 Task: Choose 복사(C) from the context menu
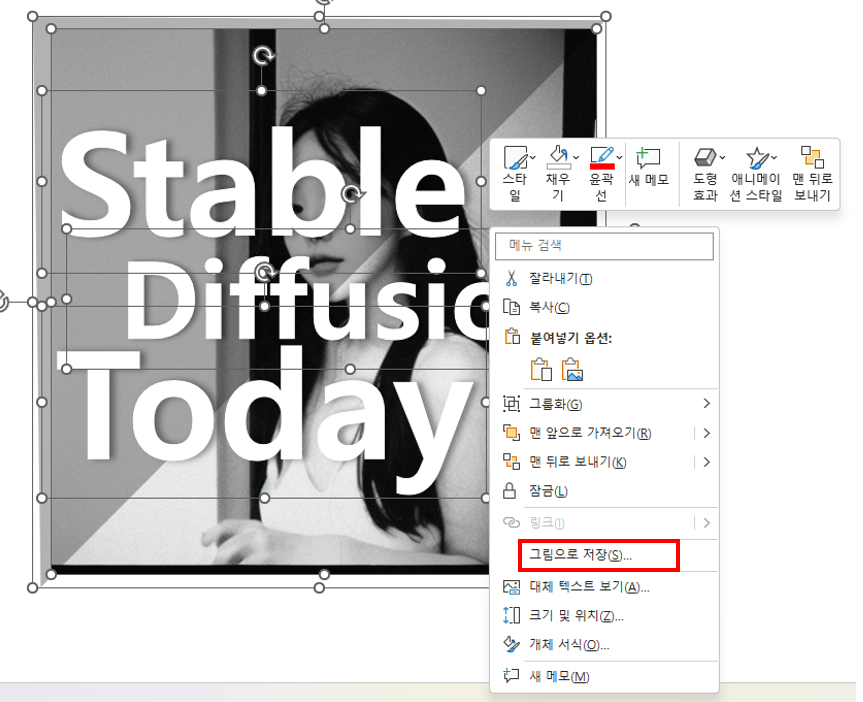pos(604,307)
